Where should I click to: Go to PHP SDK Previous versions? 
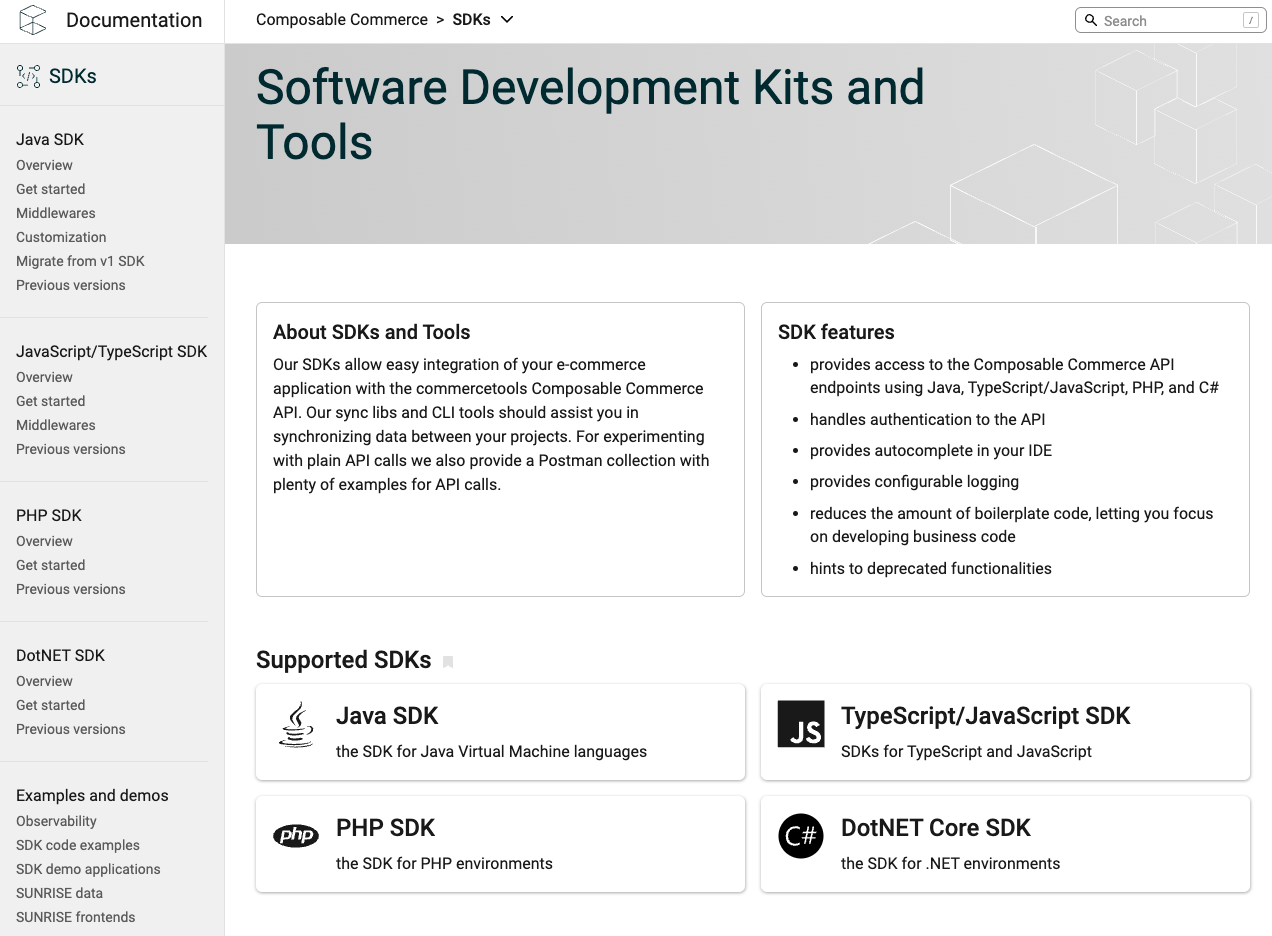[x=71, y=589]
